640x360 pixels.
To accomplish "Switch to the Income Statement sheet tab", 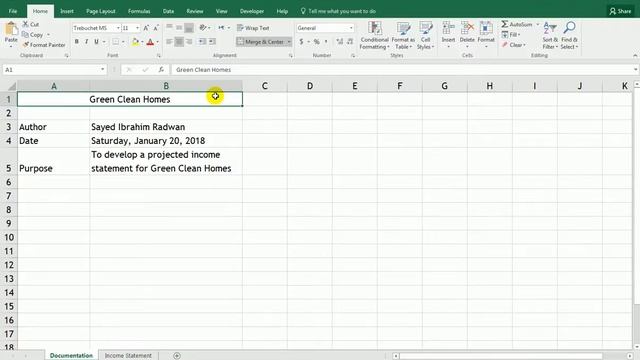I will pyautogui.click(x=128, y=356).
